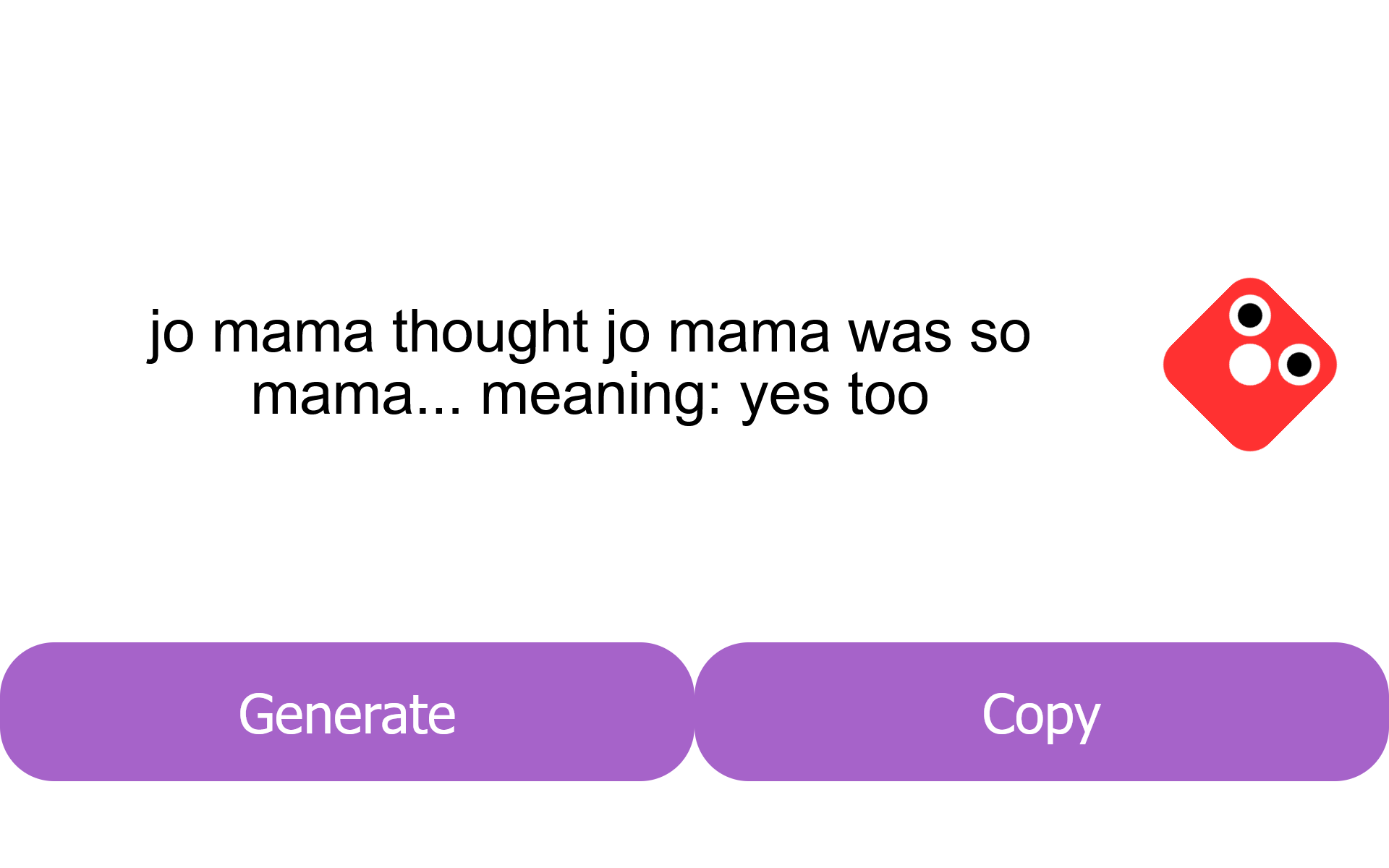Image resolution: width=1389 pixels, height=868 pixels.
Task: Click the top googly eye on the dice
Action: point(1249,315)
